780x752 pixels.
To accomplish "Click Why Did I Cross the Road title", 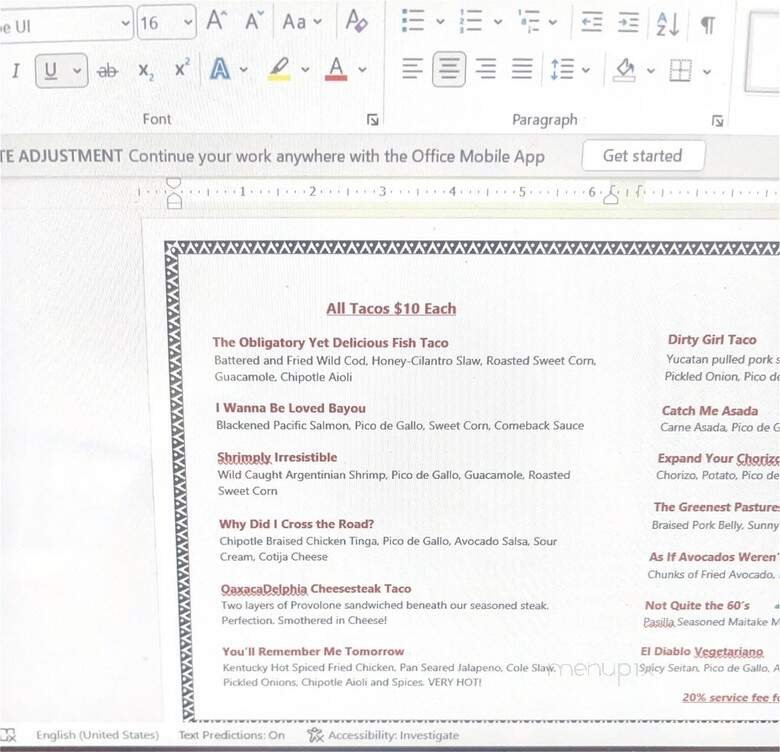I will [x=296, y=524].
